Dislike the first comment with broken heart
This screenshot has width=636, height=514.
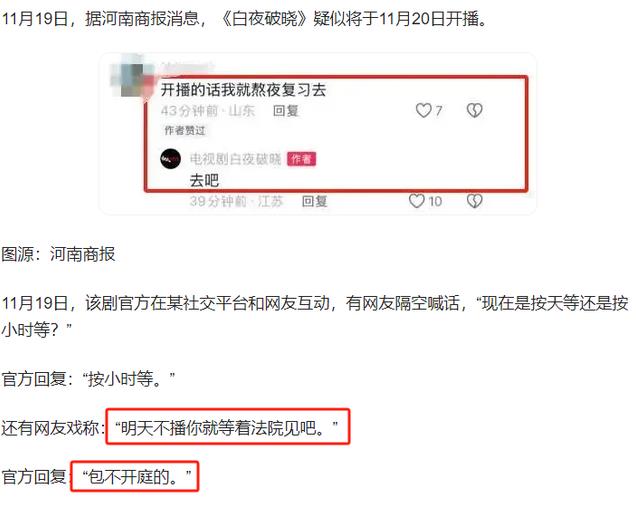[474, 110]
